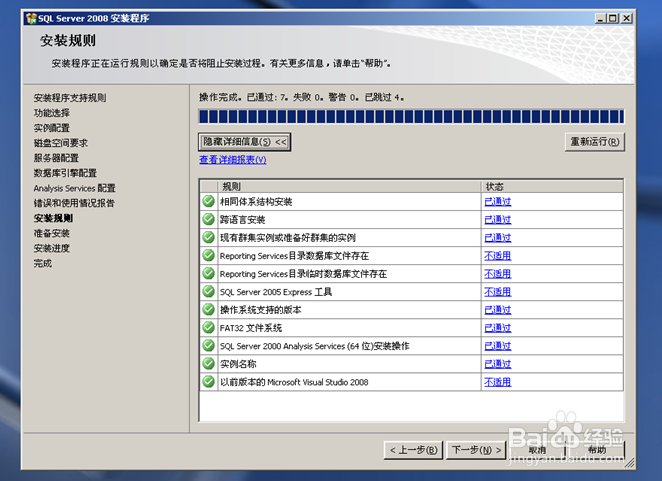Open 已通过 link for FAT32 文件系统
Screen dimensions: 662x481
[x=498, y=328]
